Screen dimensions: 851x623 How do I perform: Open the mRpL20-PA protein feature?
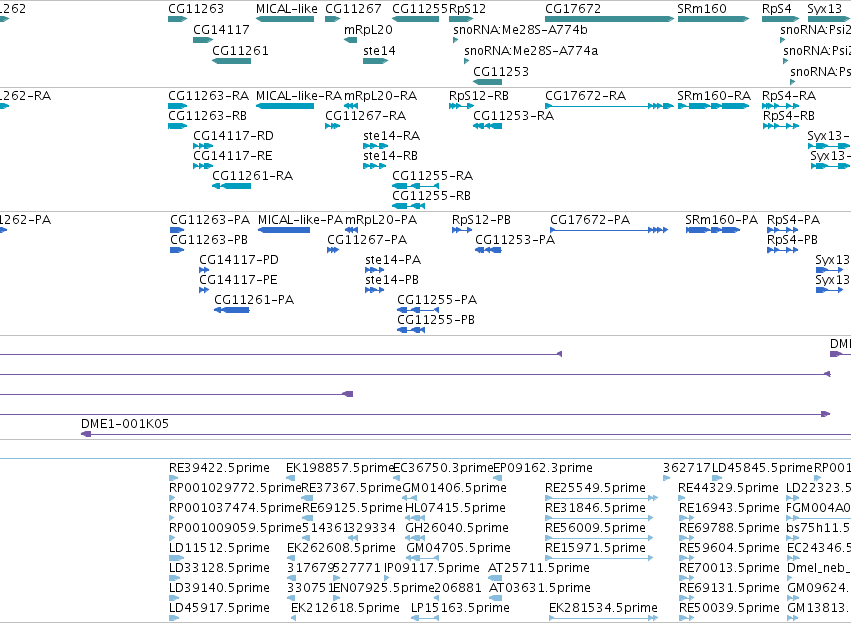coord(351,230)
